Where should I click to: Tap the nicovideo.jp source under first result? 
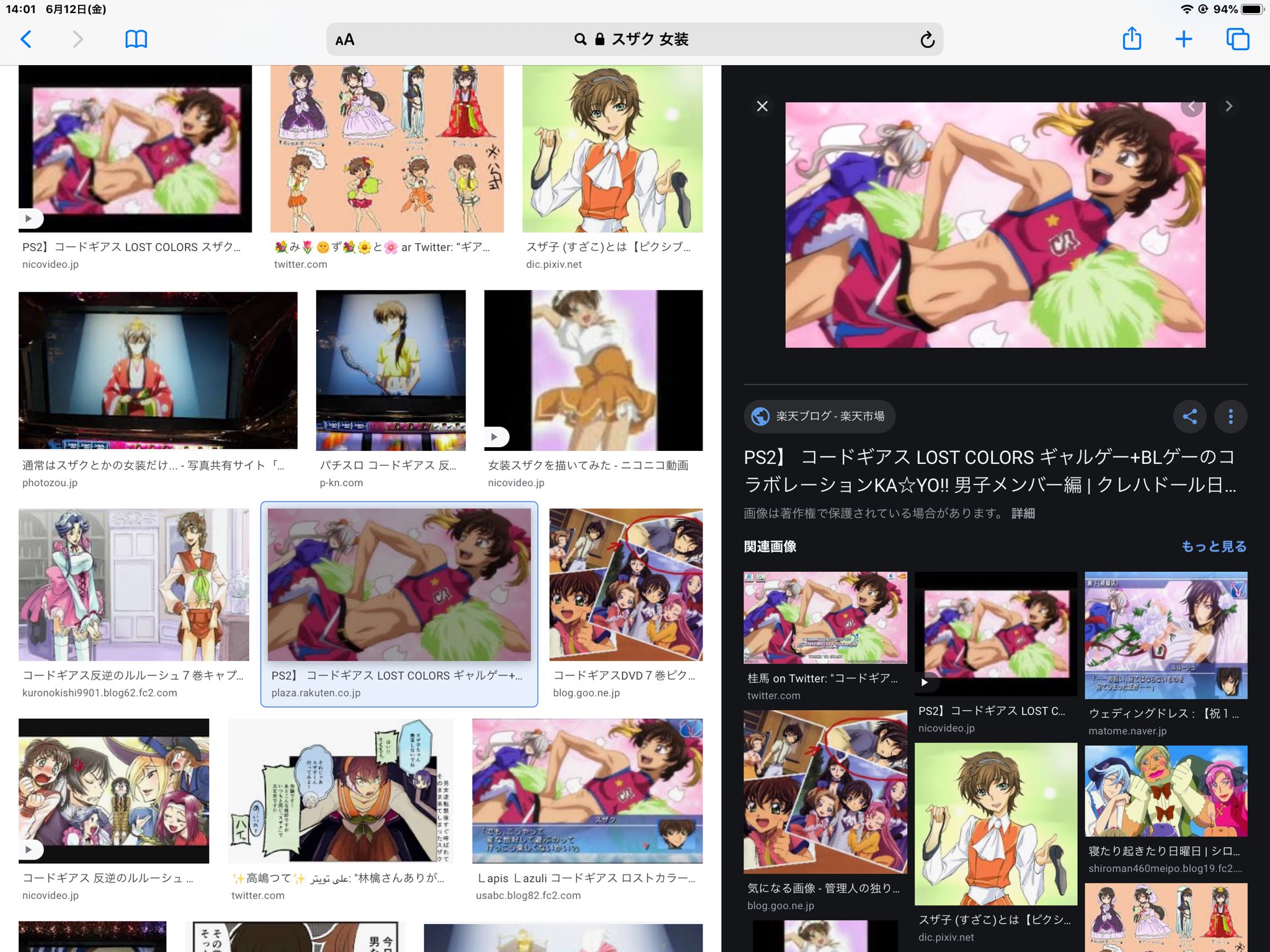[50, 264]
